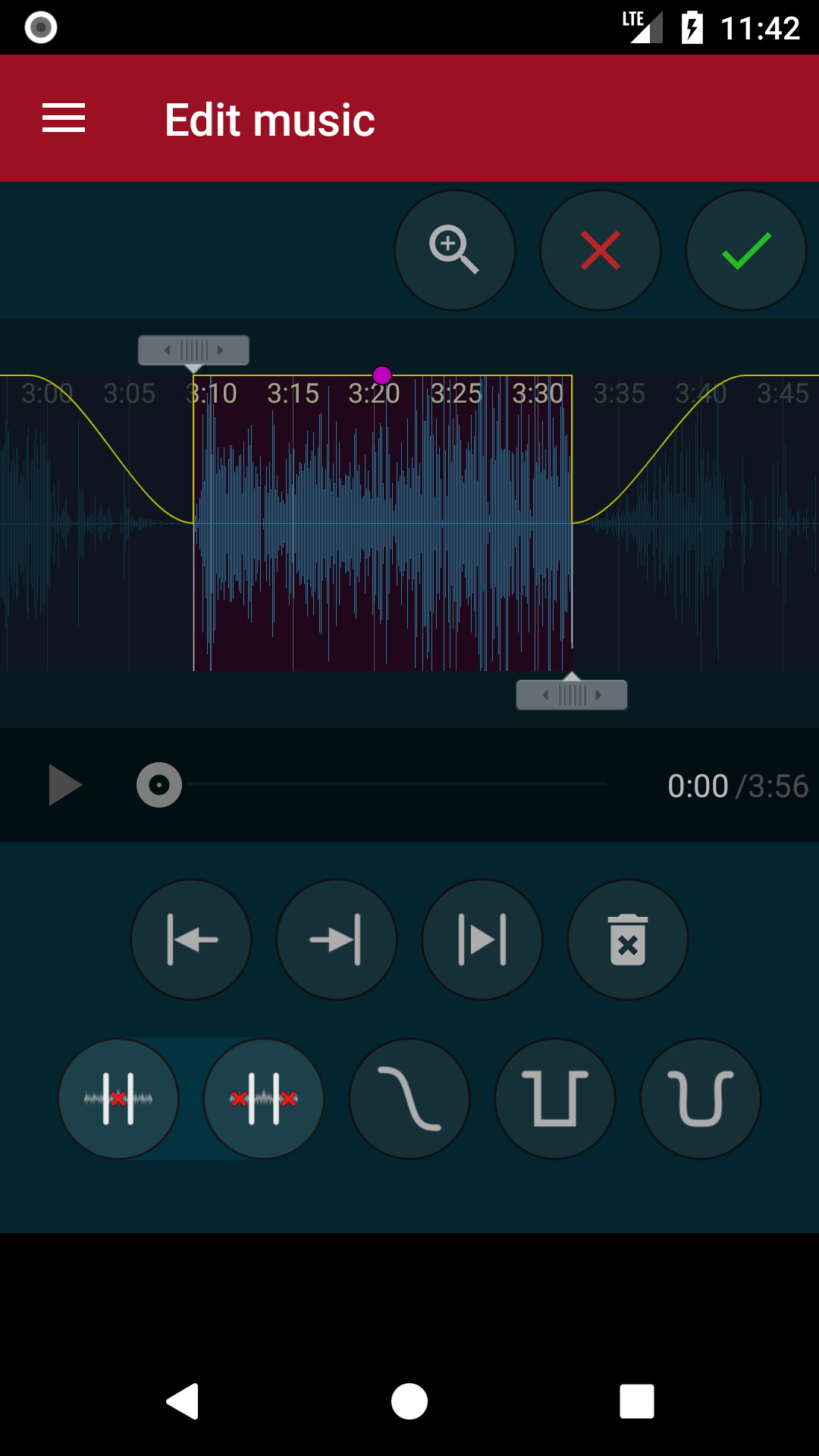Set selection start with the left-arrow-bar button

click(x=191, y=940)
